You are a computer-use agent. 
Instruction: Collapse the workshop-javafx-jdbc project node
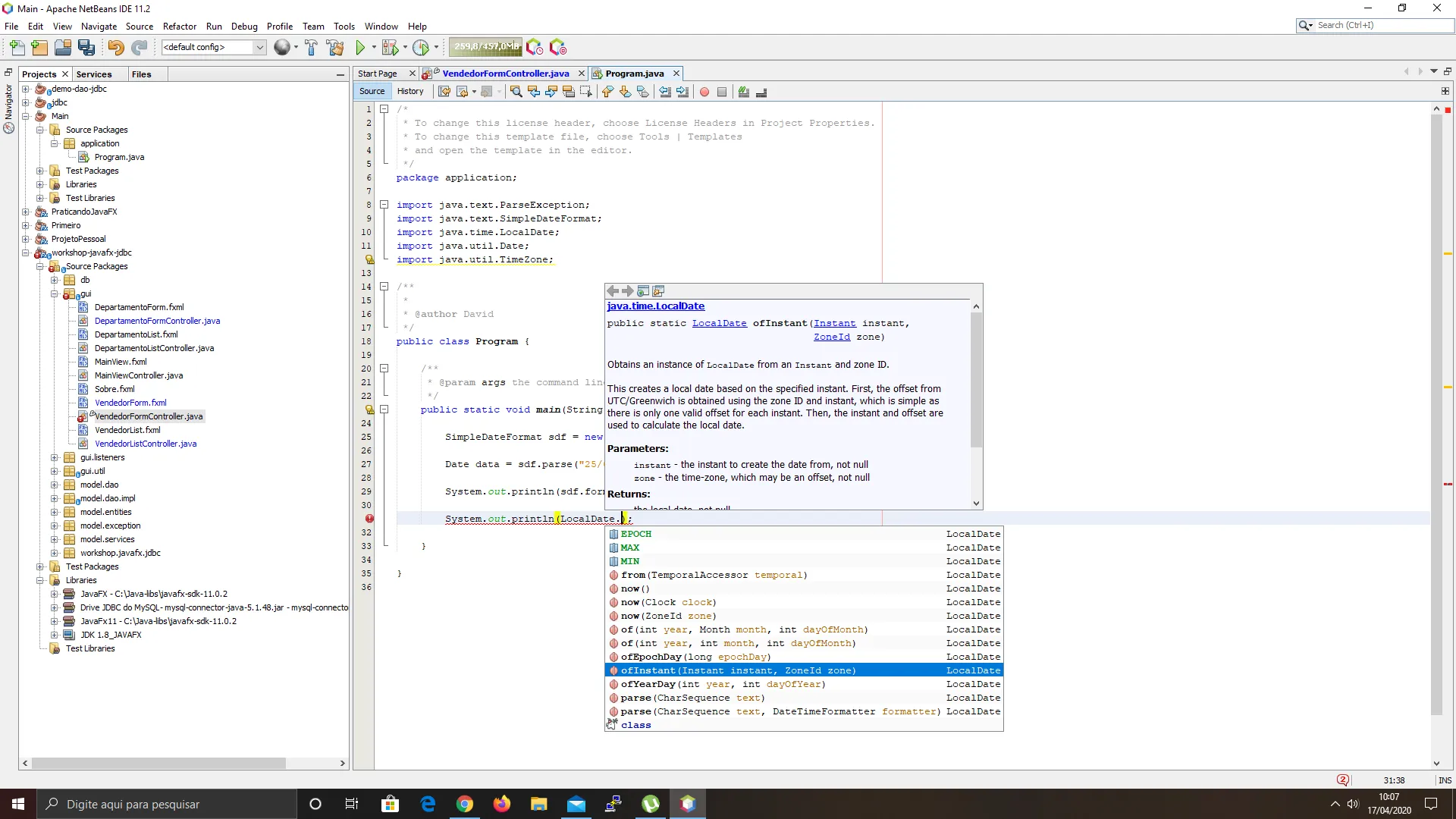click(x=26, y=253)
